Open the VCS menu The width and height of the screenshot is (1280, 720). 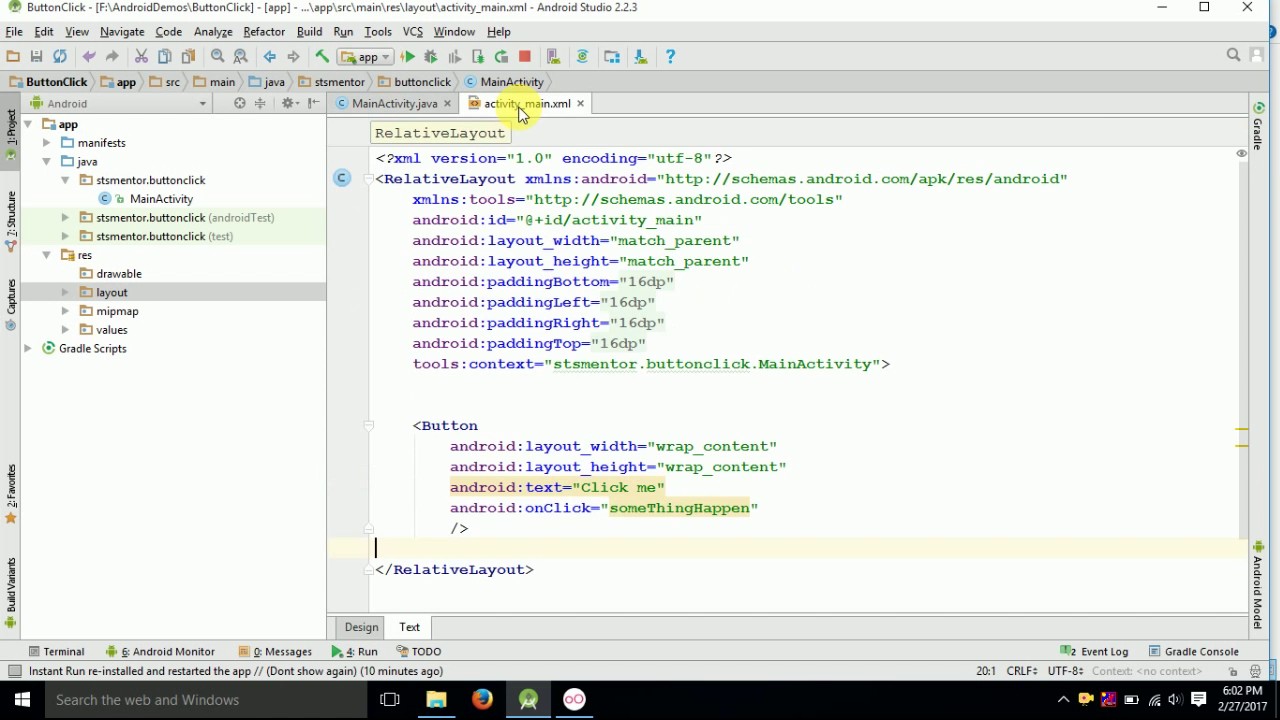[413, 32]
